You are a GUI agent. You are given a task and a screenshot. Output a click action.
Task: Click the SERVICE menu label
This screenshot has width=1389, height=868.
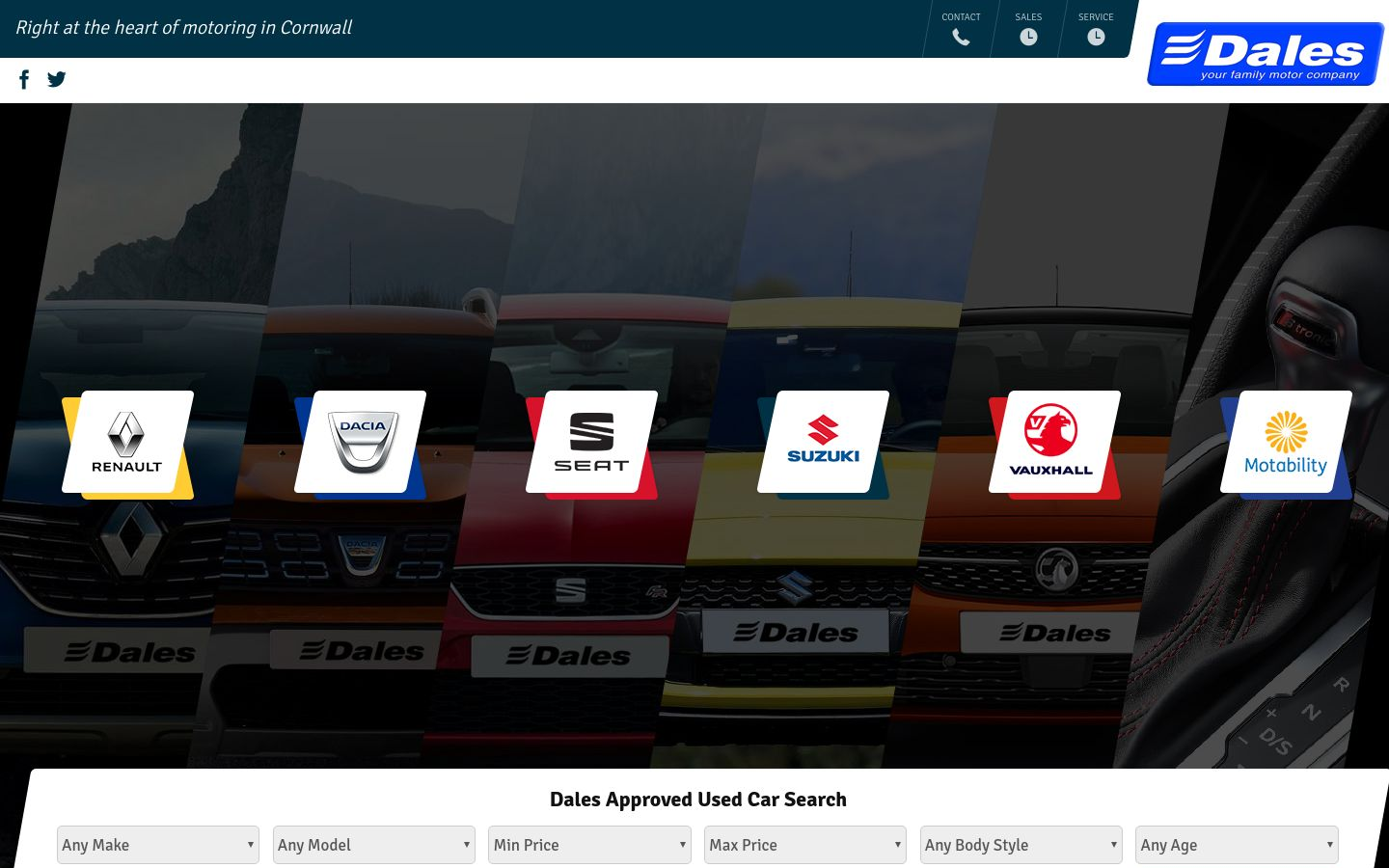pyautogui.click(x=1096, y=16)
